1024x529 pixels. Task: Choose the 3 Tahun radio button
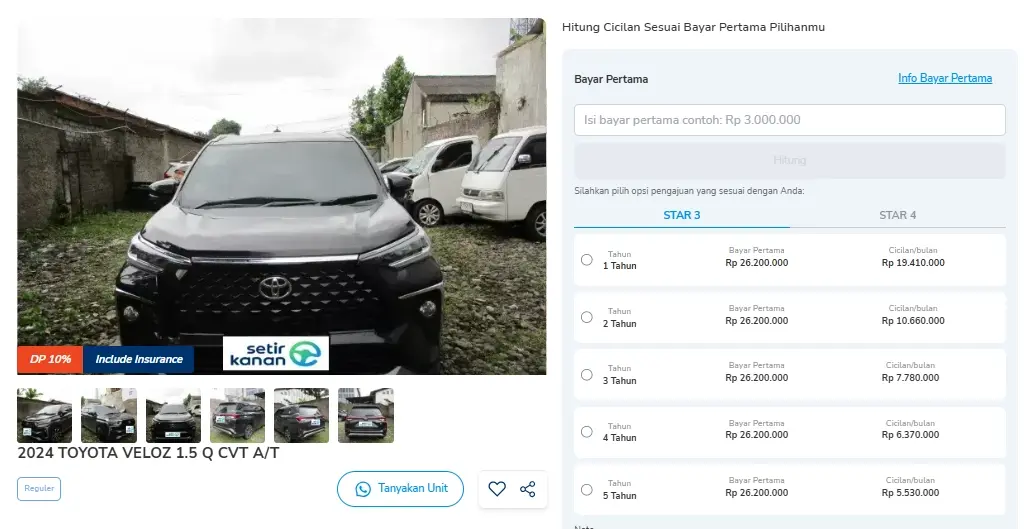click(587, 375)
